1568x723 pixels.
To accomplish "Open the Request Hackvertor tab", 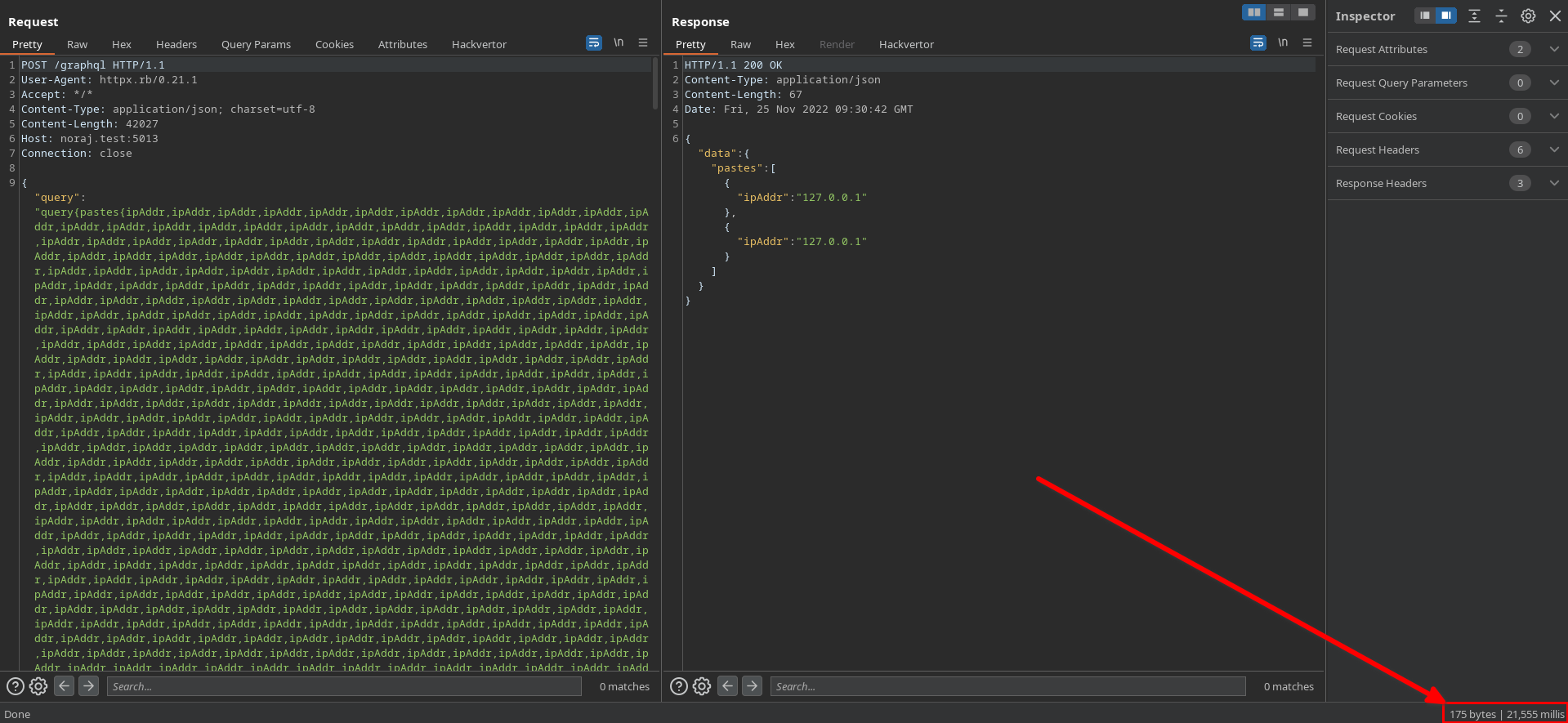I will pos(479,44).
